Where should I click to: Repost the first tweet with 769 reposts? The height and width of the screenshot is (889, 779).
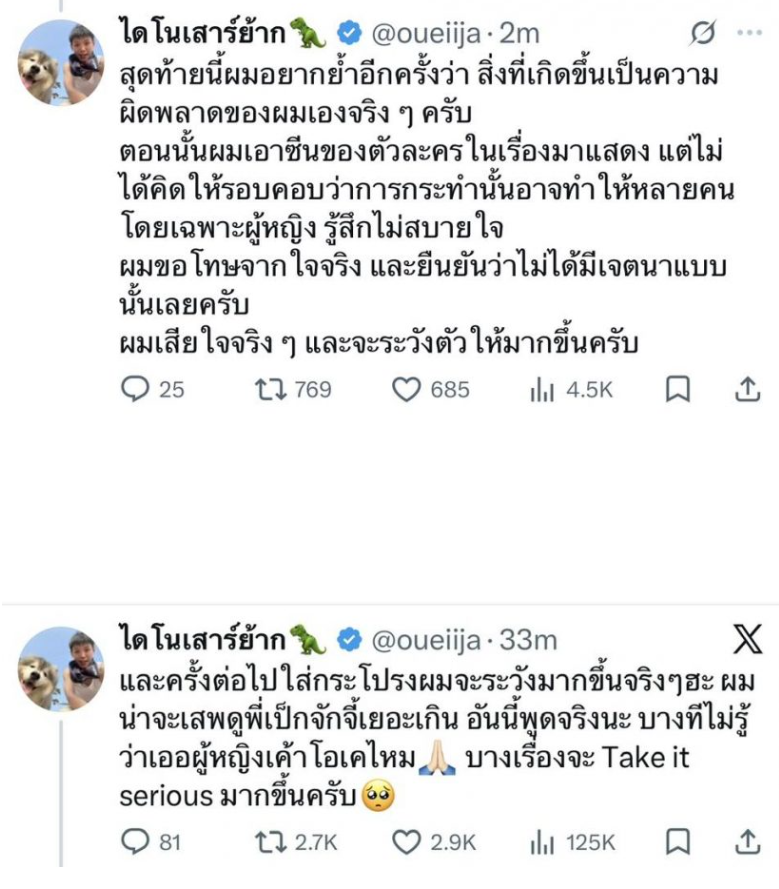pos(269,391)
